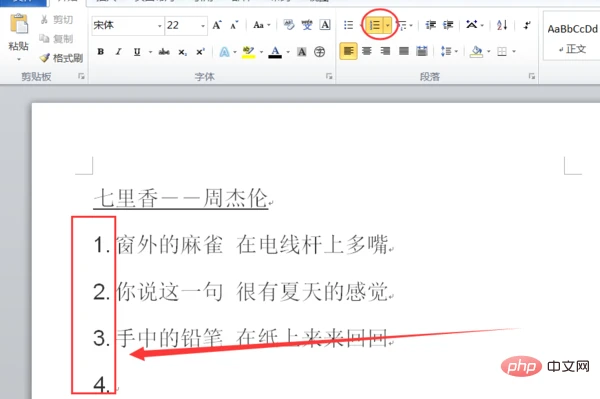Open the Asian Layout dropdown arrow

[x=482, y=25]
